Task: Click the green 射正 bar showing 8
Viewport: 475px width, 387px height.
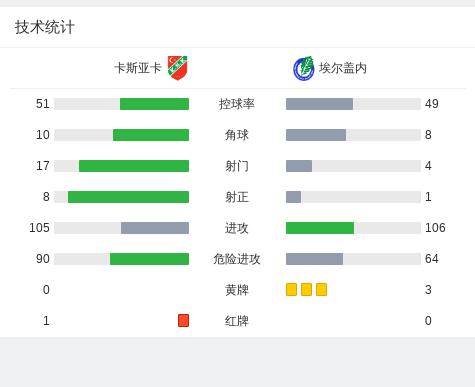Action: (128, 197)
